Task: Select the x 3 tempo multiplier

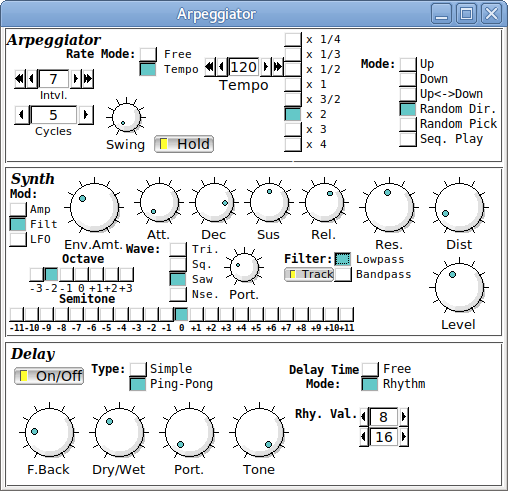Action: point(293,129)
